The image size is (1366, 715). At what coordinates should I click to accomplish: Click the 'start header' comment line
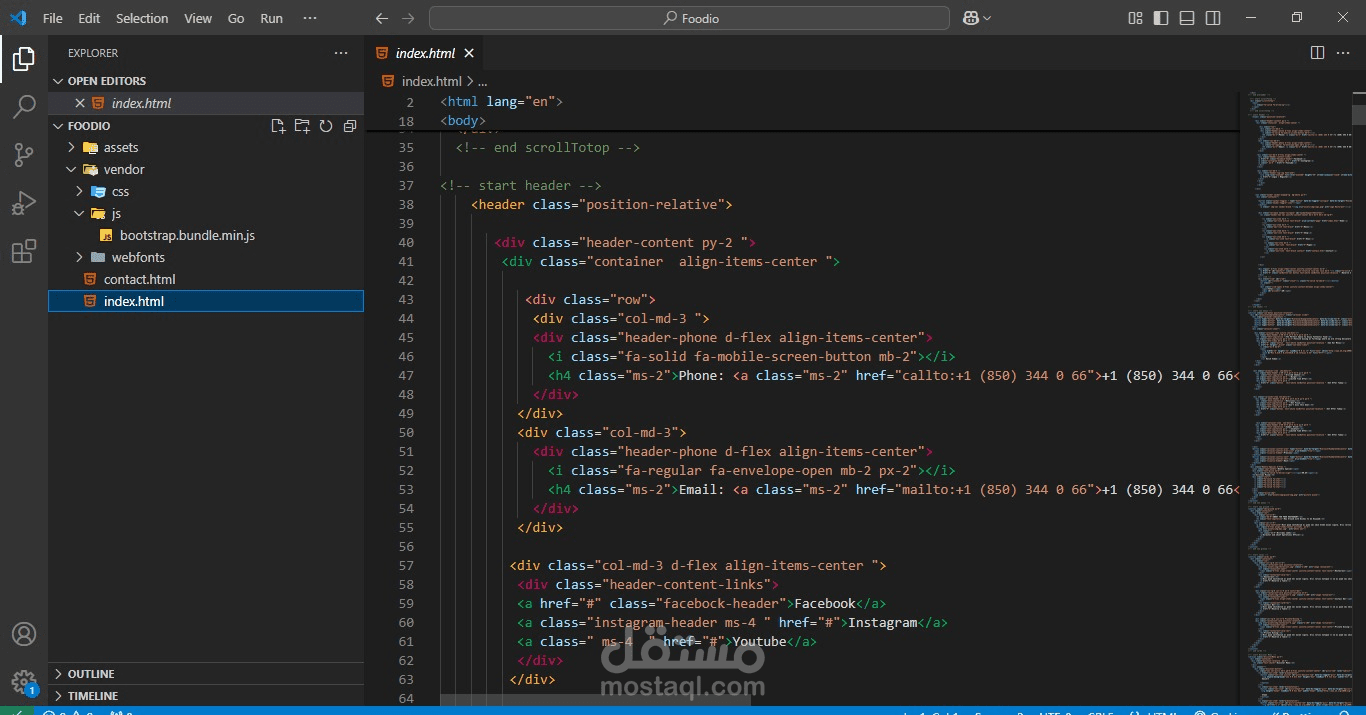[520, 185]
